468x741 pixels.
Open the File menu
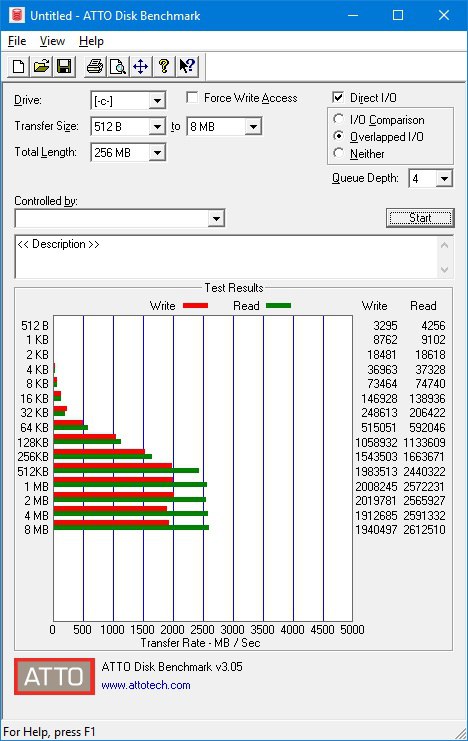tap(17, 41)
